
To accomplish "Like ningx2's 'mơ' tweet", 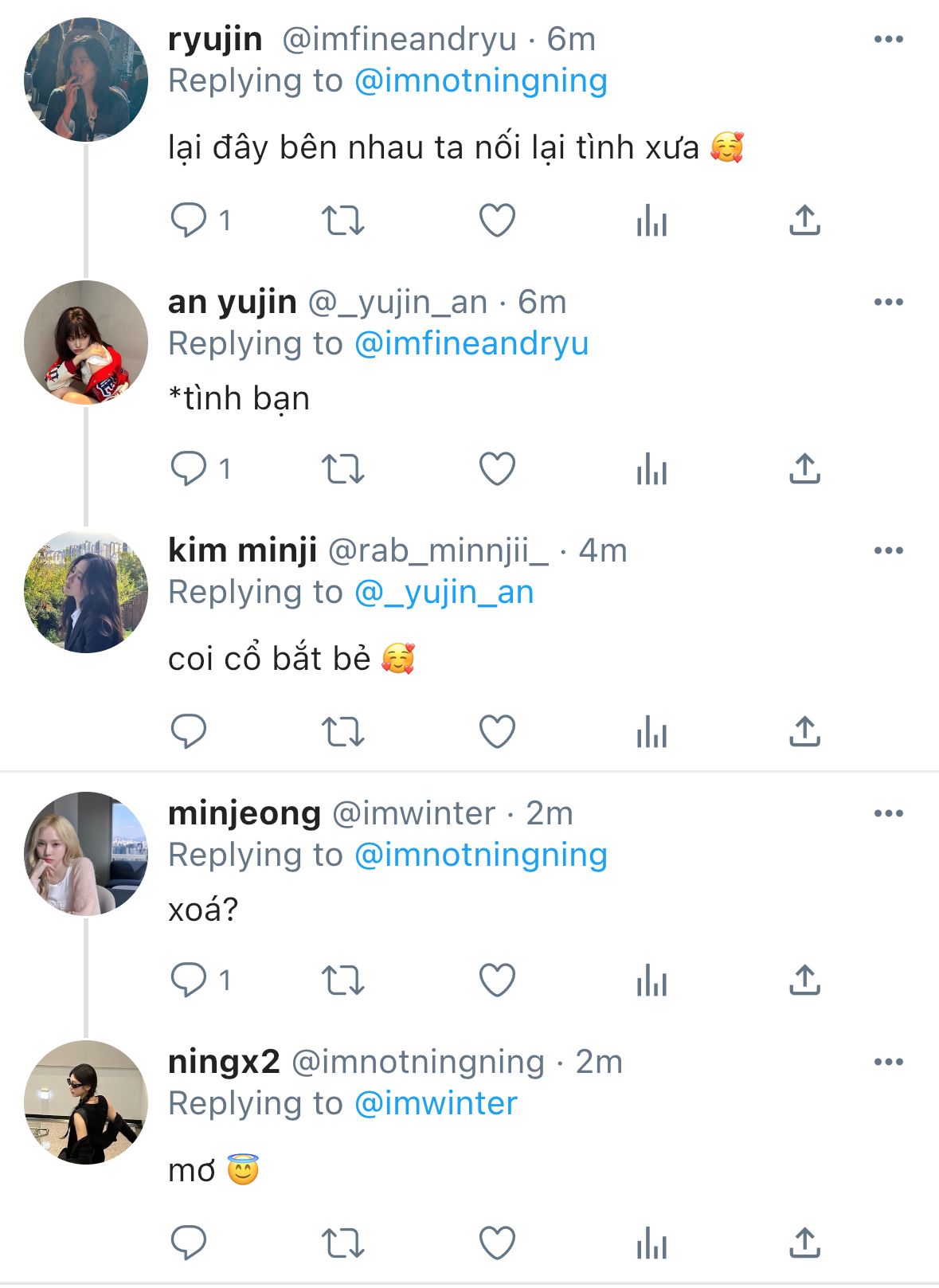I will pos(497,1243).
